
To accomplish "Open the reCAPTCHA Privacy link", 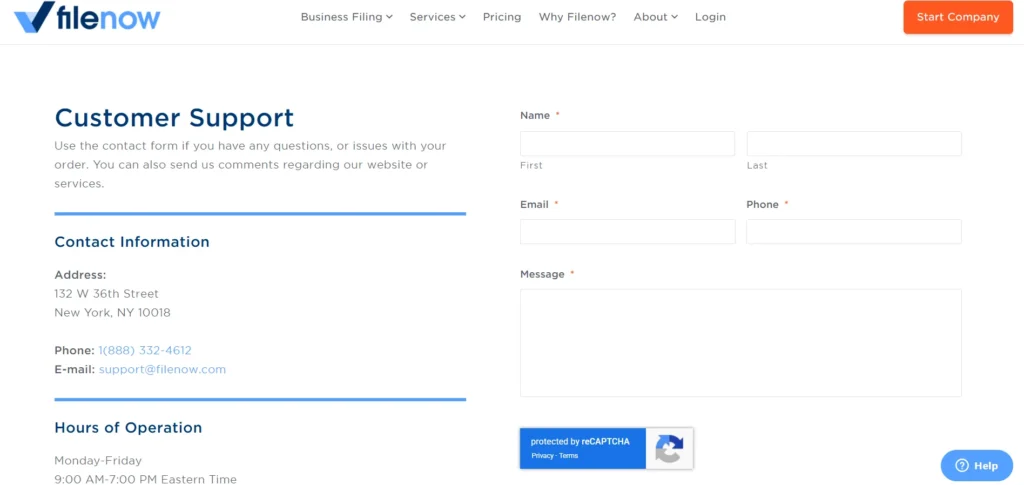I will click(x=542, y=456).
